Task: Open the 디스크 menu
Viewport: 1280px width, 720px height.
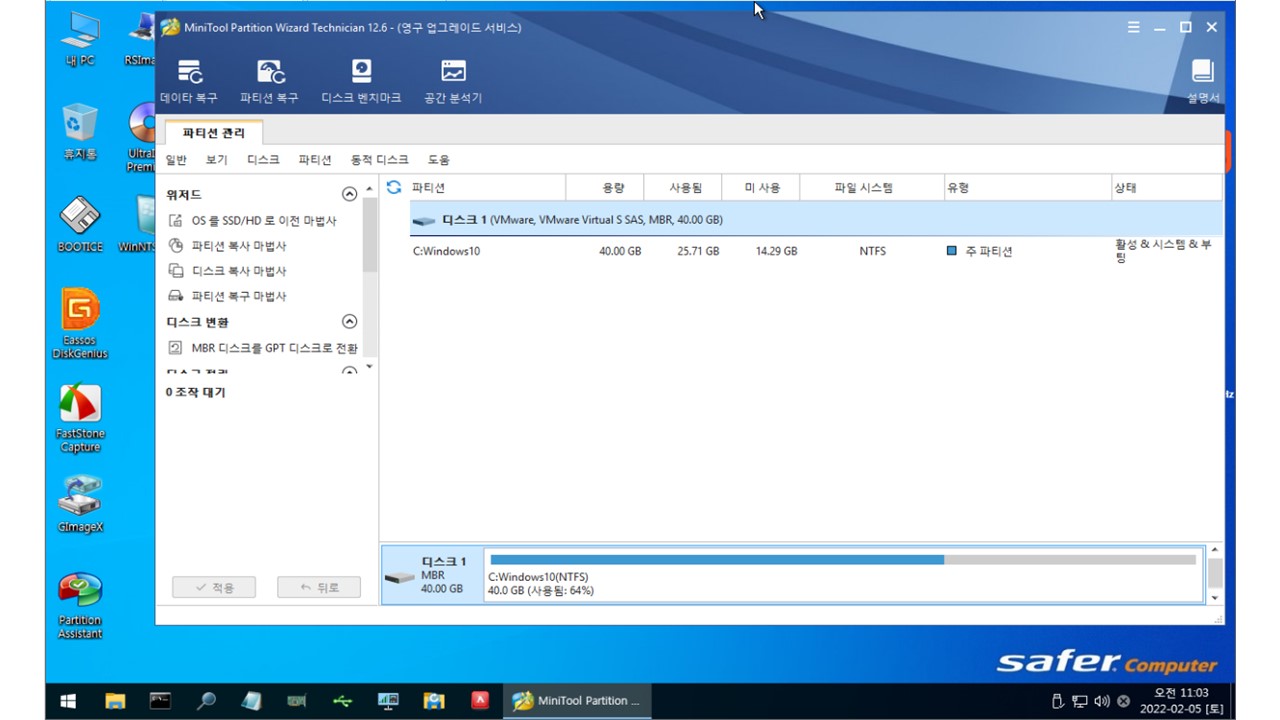Action: (x=263, y=160)
